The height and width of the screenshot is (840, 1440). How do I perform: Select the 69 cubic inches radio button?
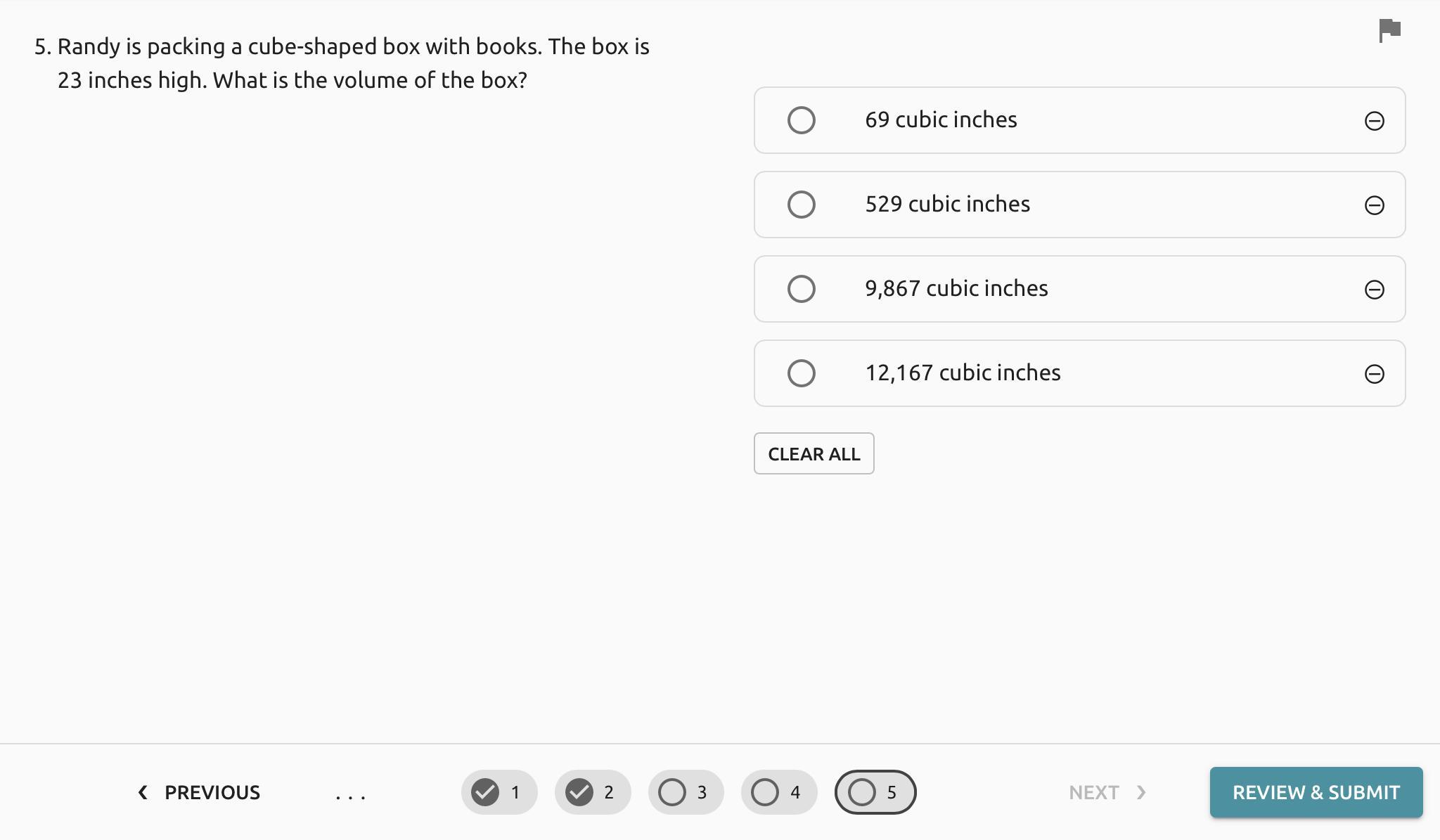coord(802,120)
